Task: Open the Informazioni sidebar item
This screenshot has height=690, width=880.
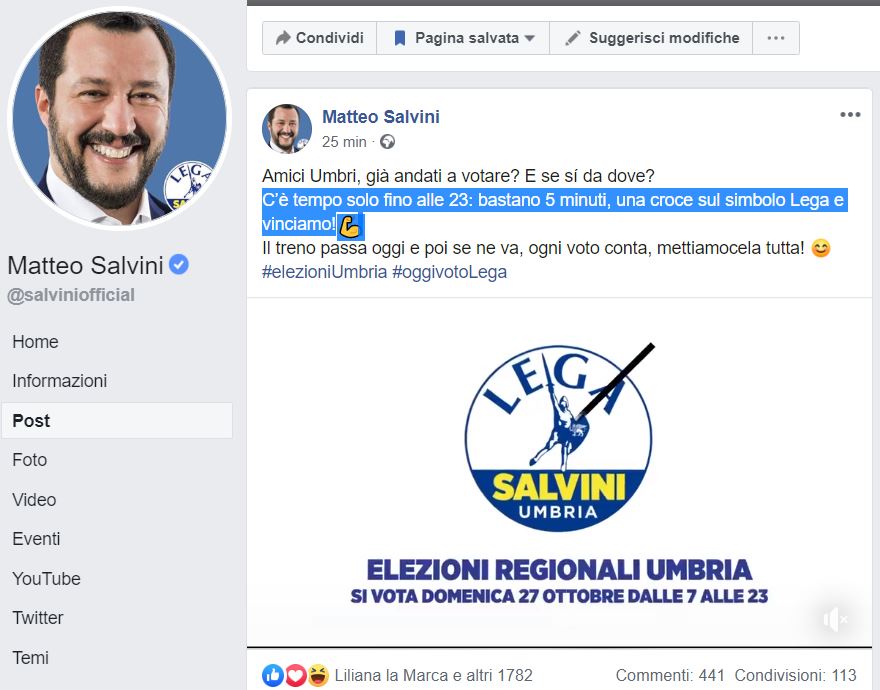Action: pyautogui.click(x=59, y=381)
